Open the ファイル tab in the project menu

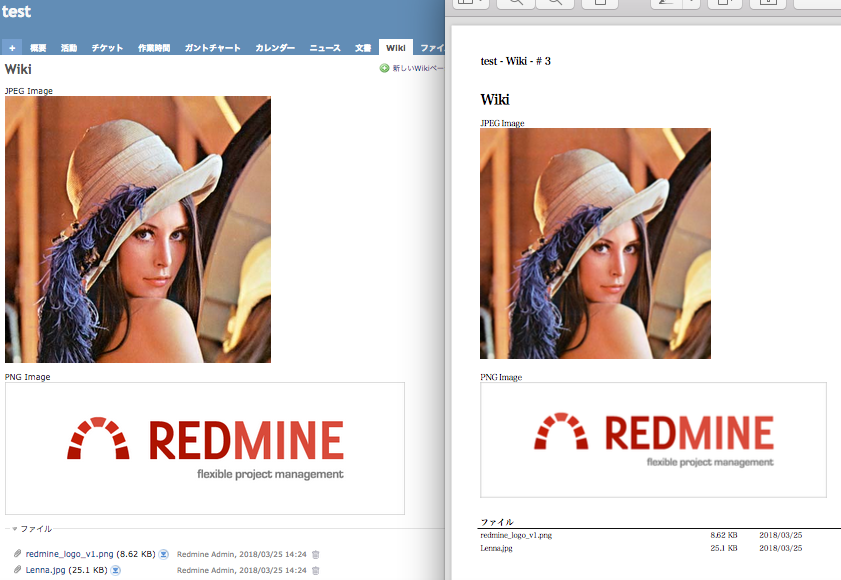click(x=431, y=48)
